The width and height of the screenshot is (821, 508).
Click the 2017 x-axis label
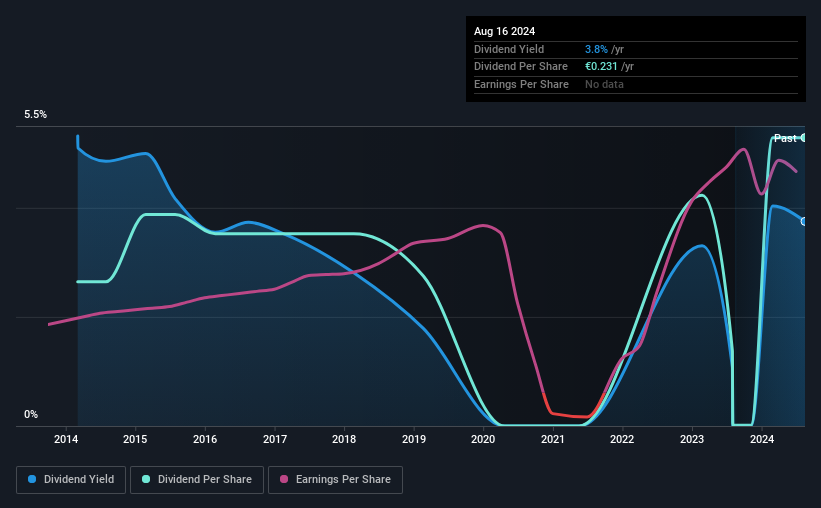click(274, 439)
